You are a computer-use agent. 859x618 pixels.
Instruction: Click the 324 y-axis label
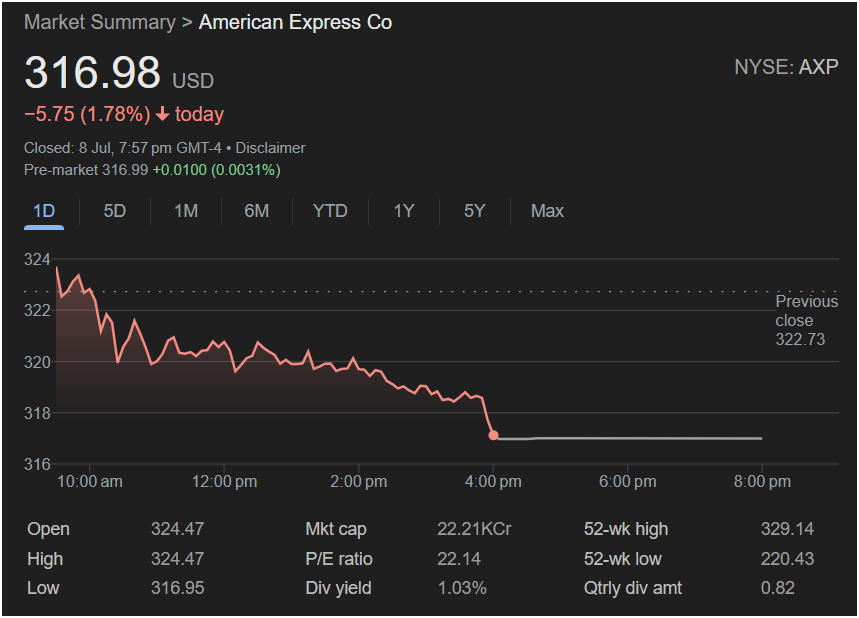click(37, 260)
